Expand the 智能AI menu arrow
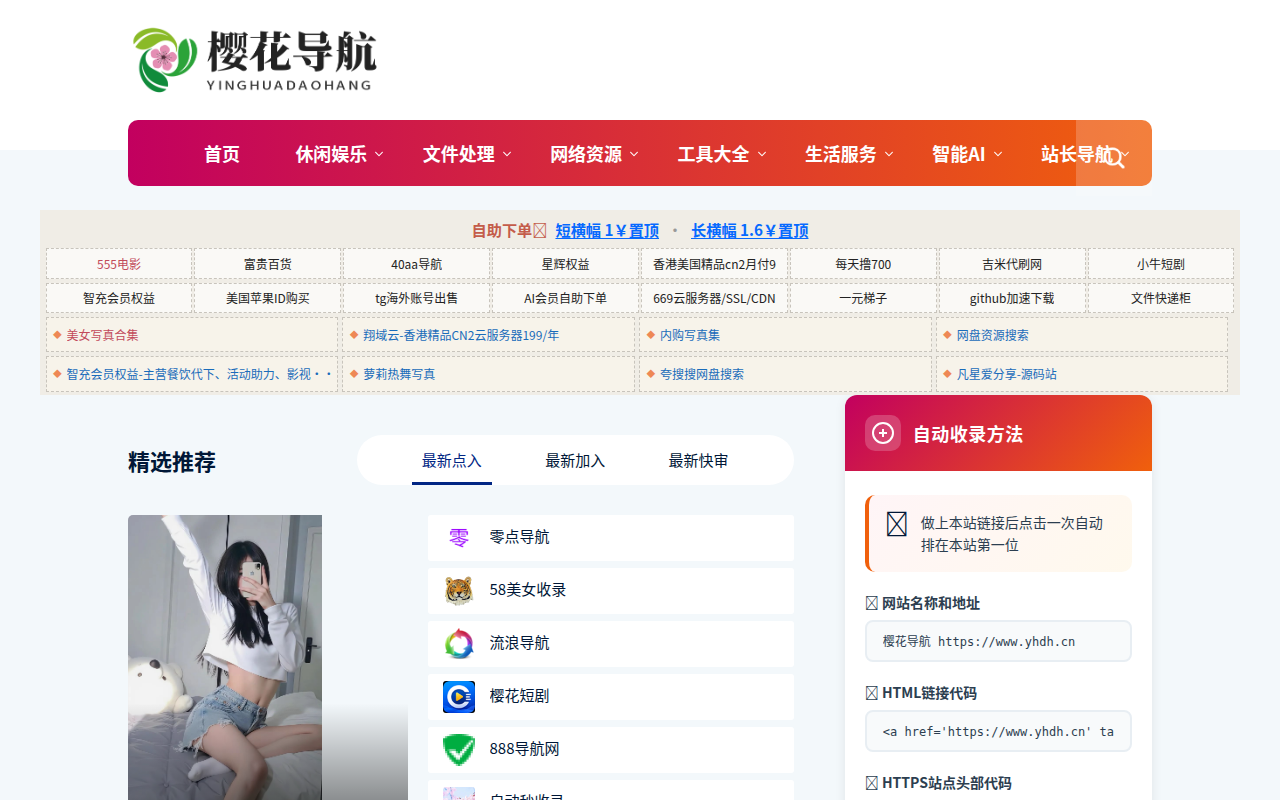Image resolution: width=1280 pixels, height=800 pixels. tap(998, 154)
